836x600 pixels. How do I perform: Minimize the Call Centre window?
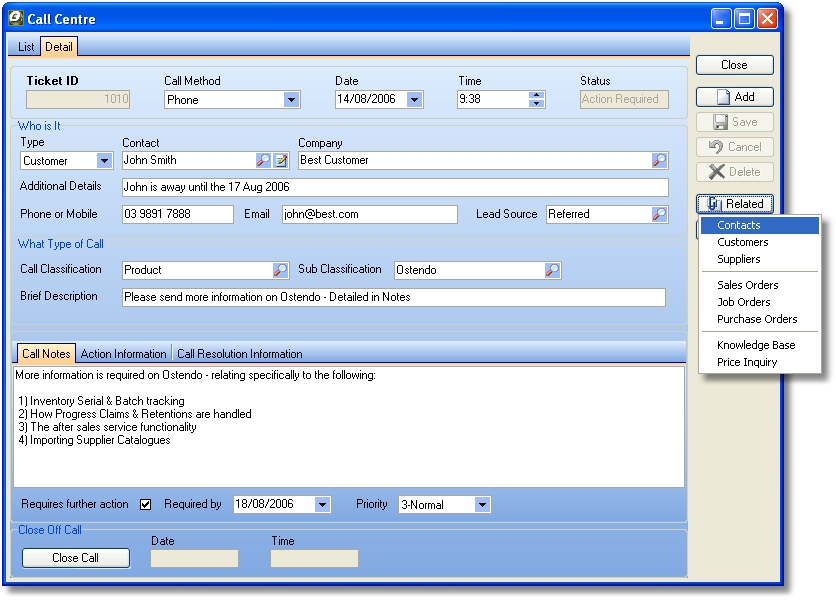tap(721, 19)
